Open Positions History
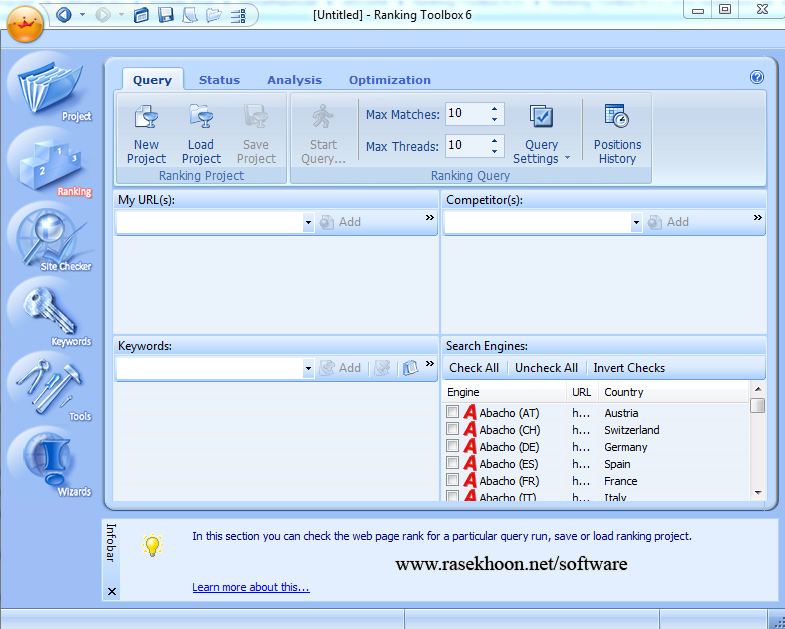785x629 pixels. tap(617, 134)
